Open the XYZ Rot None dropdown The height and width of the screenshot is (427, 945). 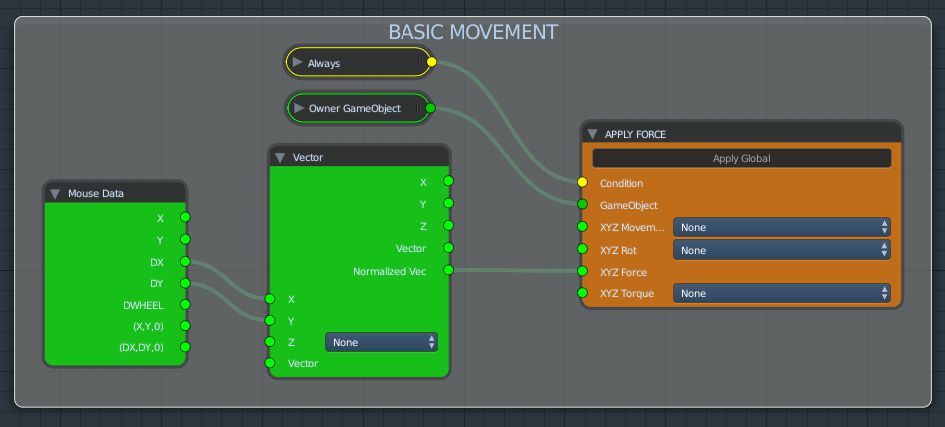point(782,250)
